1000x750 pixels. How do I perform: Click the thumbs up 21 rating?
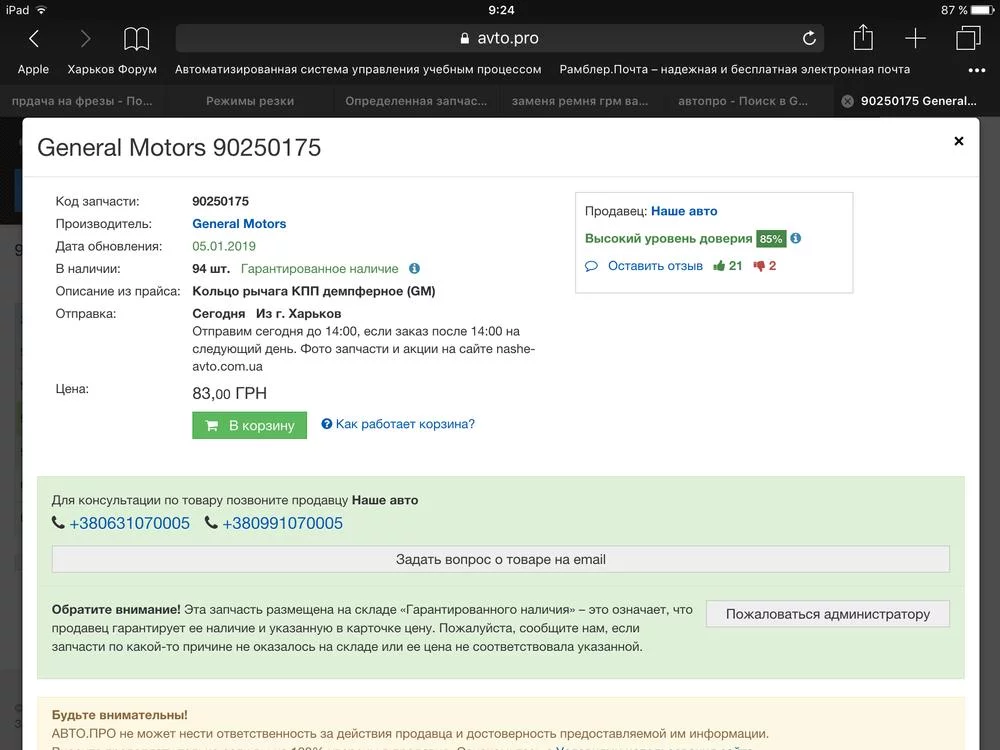click(x=728, y=266)
